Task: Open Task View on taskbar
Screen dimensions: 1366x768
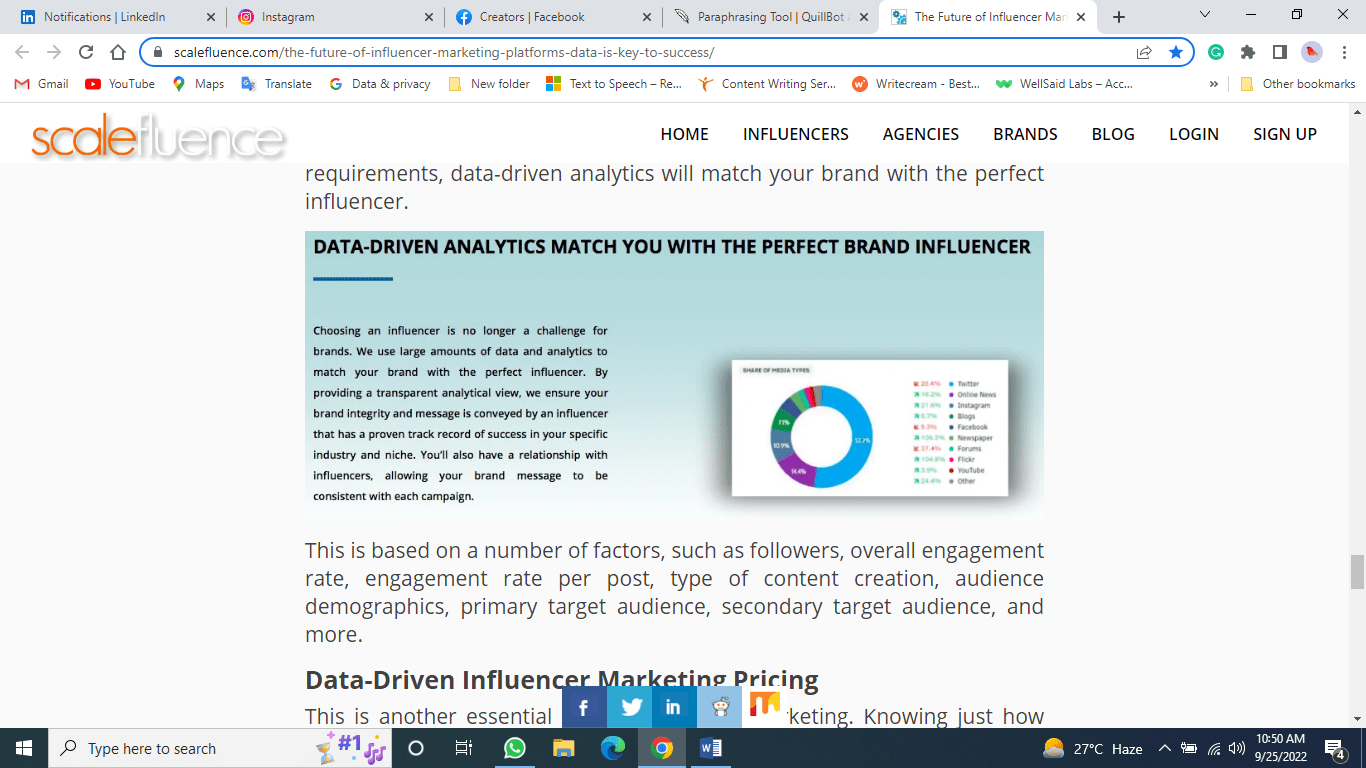Action: (464, 748)
